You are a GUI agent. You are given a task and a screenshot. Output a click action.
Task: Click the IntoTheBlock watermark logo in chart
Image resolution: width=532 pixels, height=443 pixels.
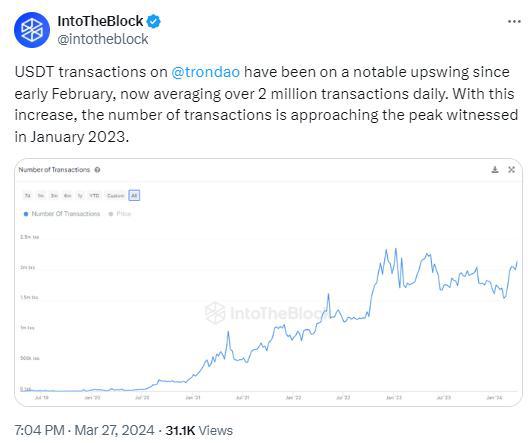(x=215, y=312)
